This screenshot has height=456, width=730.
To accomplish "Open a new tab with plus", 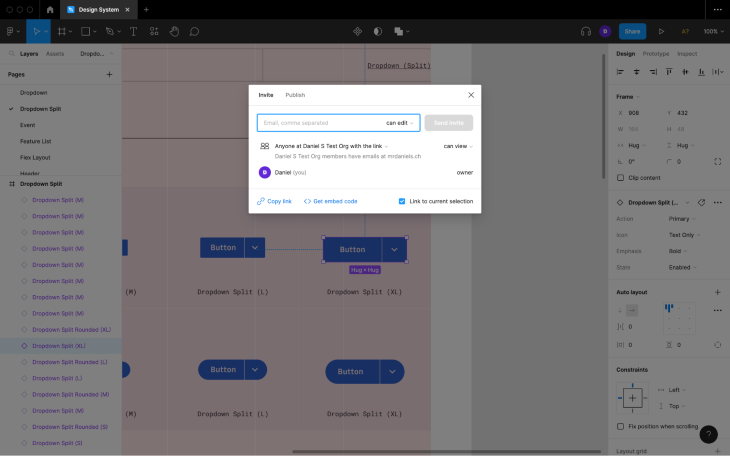I will click(146, 9).
